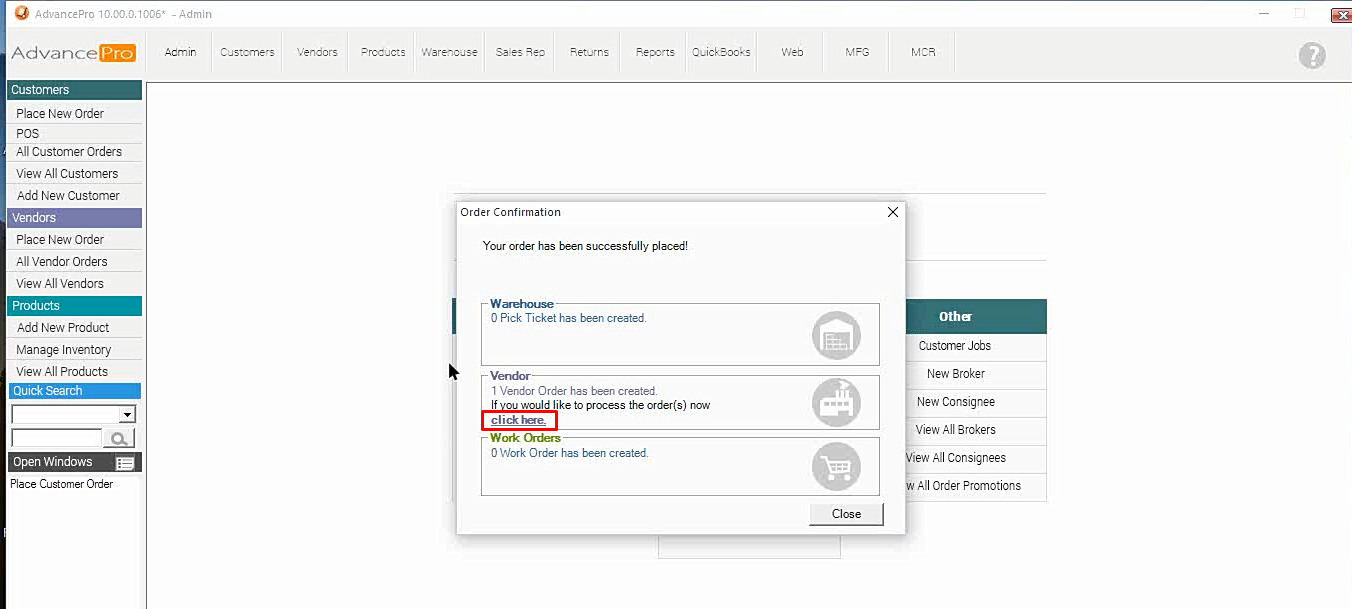
Task: Click the AdvancePro logo
Action: point(73,53)
